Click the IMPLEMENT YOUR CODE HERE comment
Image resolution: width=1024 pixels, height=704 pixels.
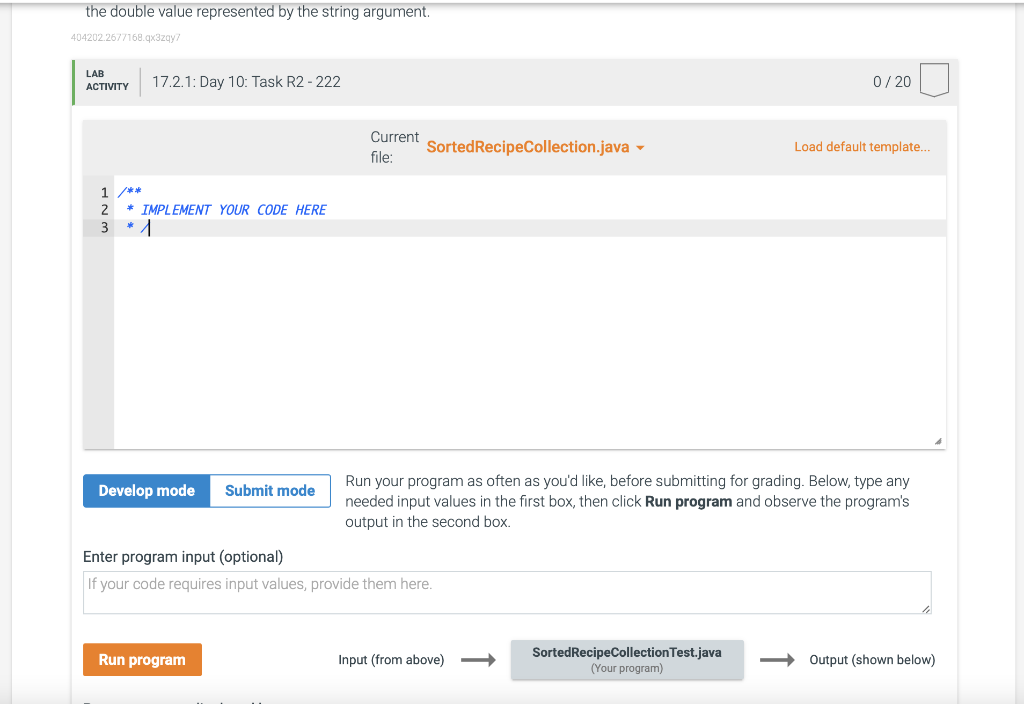click(233, 210)
